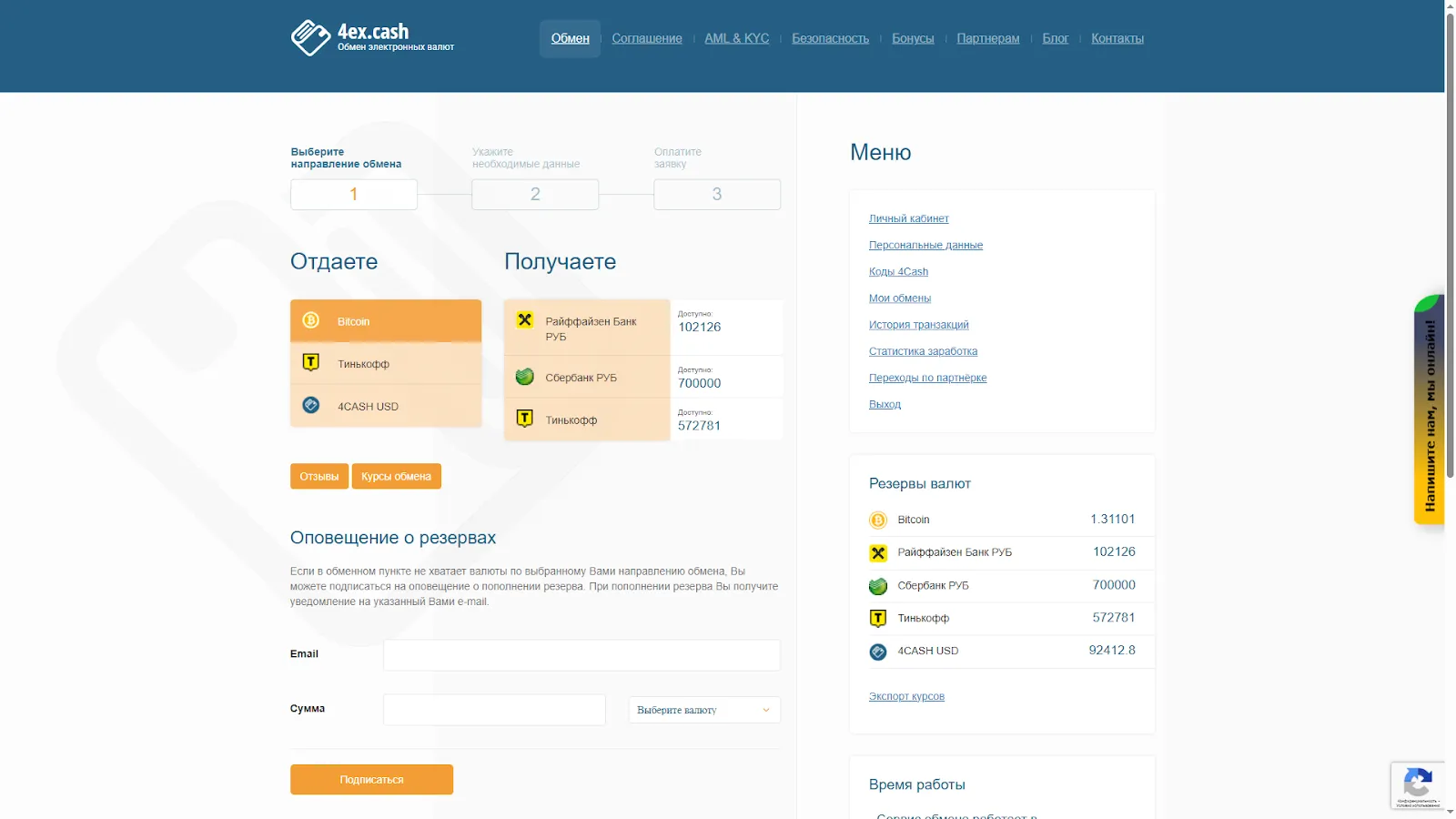Focus the Email input field
The image size is (1456, 819).
pos(581,655)
